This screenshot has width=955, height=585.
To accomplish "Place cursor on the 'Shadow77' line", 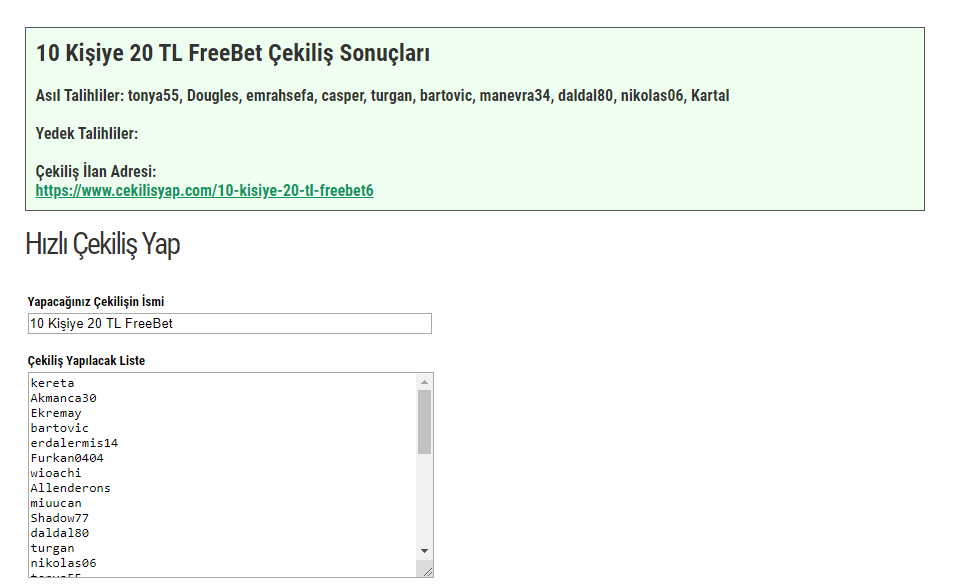I will pos(59,518).
